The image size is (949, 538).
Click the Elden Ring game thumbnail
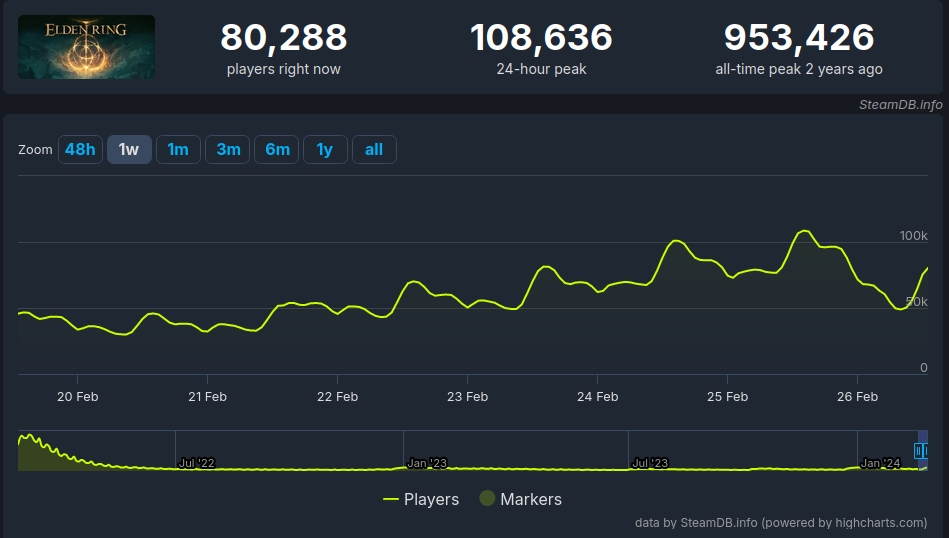(x=86, y=47)
